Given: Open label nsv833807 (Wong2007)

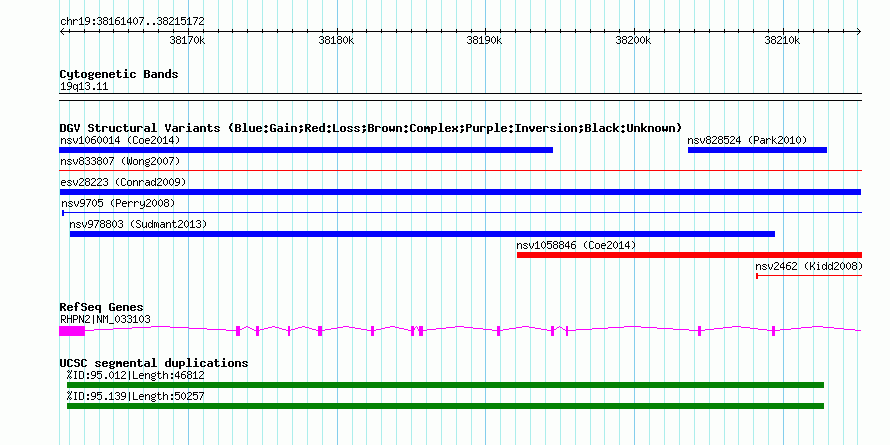Looking at the screenshot, I should tap(120, 161).
